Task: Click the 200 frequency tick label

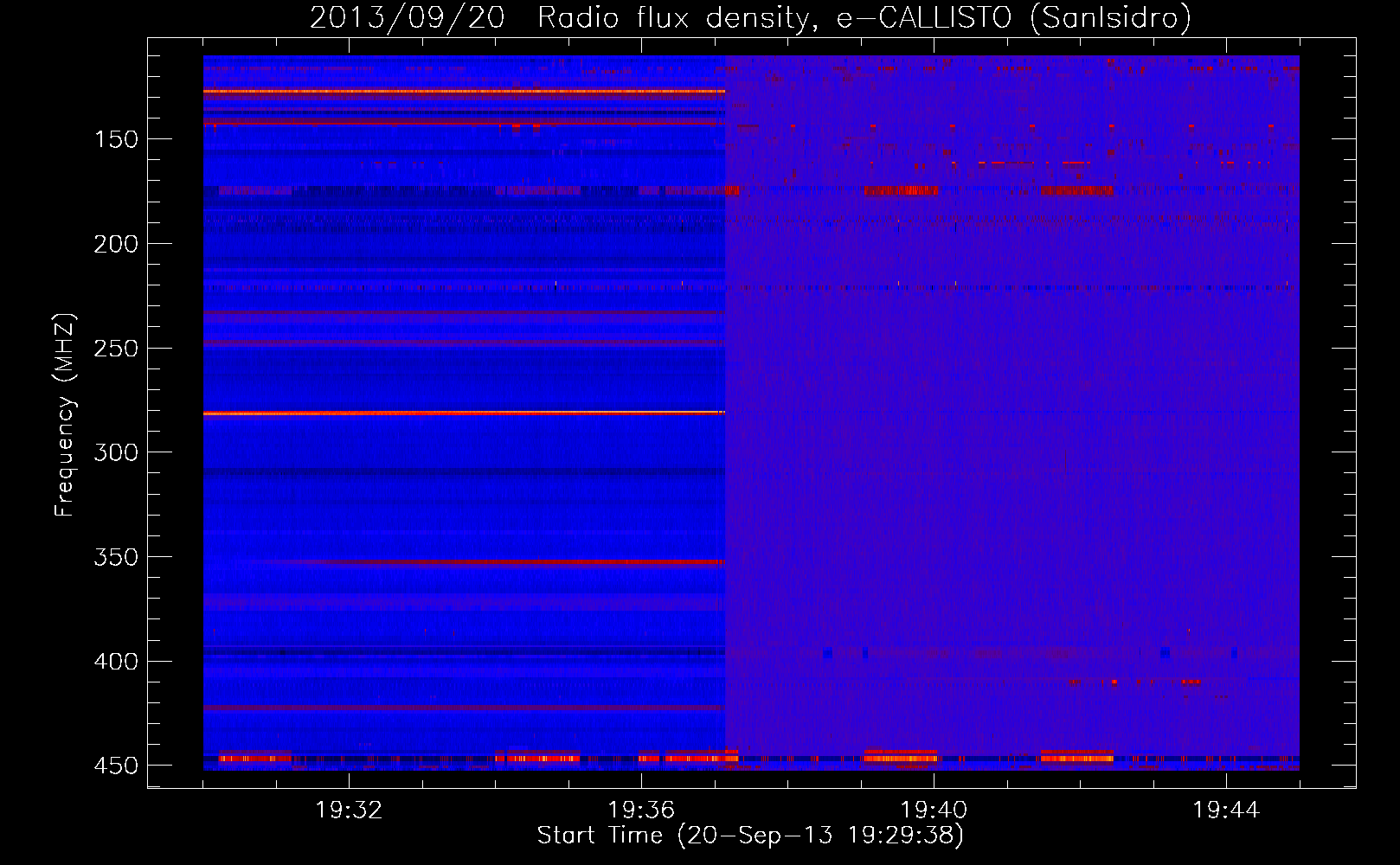Action: [116, 244]
